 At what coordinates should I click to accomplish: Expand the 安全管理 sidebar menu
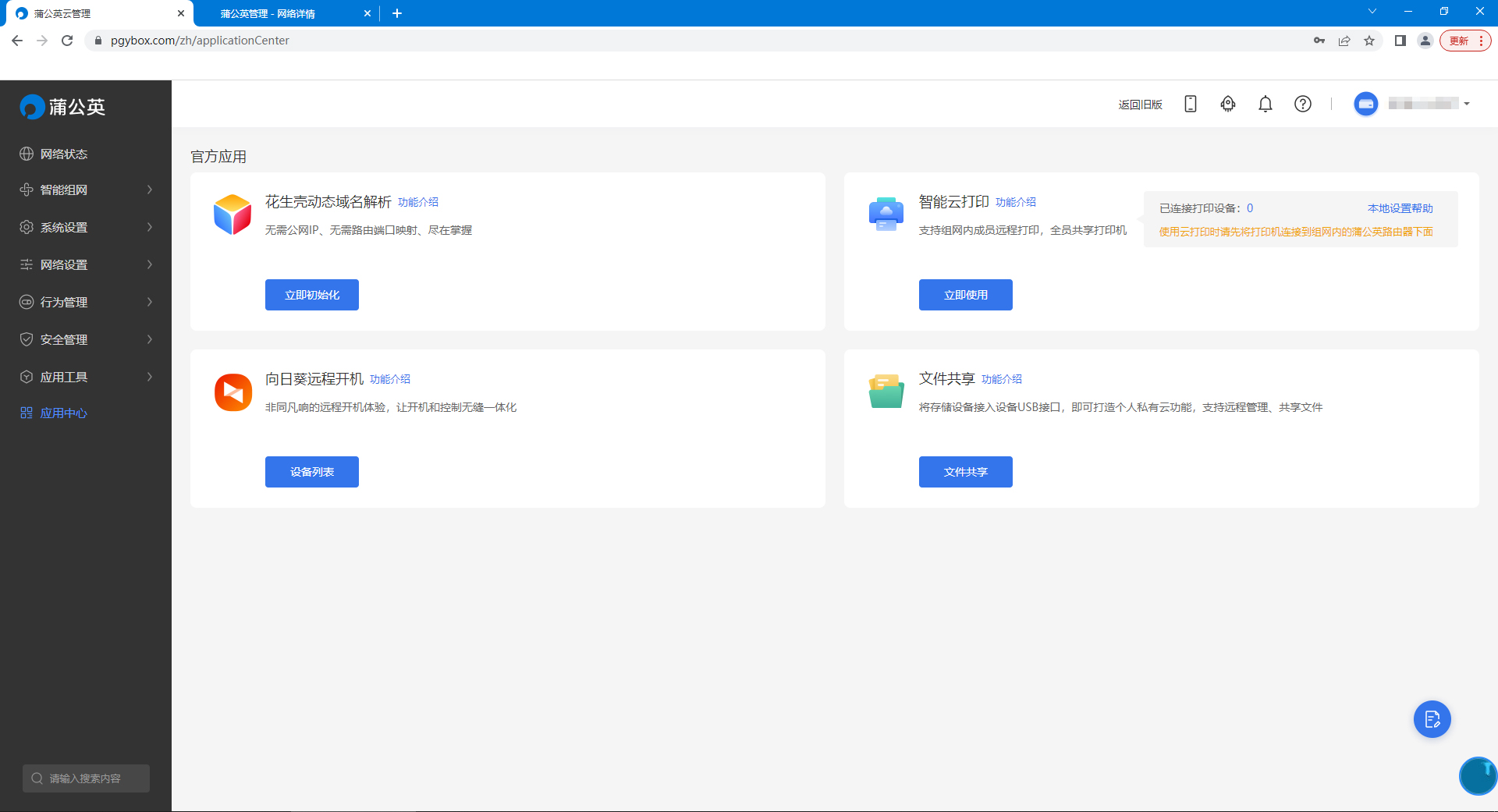point(86,339)
